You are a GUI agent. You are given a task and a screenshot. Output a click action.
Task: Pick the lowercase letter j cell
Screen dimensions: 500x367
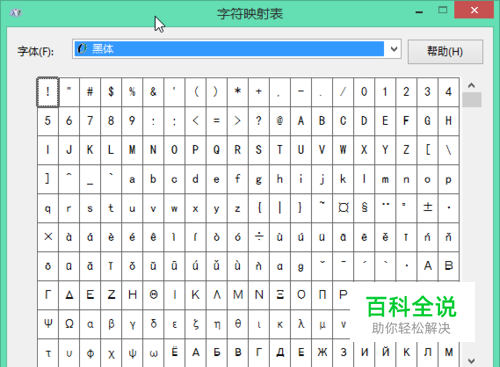[322, 179]
